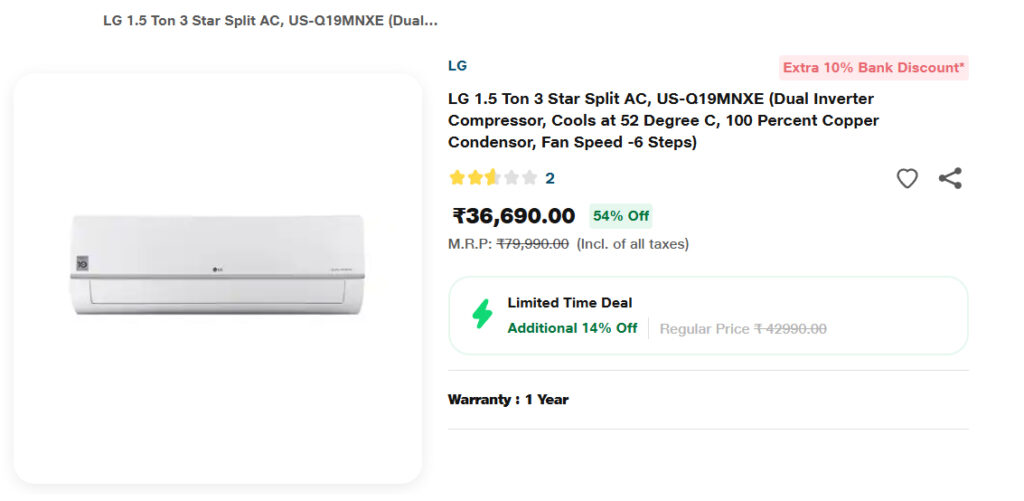The height and width of the screenshot is (501, 1024).
Task: Click the last grey rating star
Action: (x=529, y=178)
